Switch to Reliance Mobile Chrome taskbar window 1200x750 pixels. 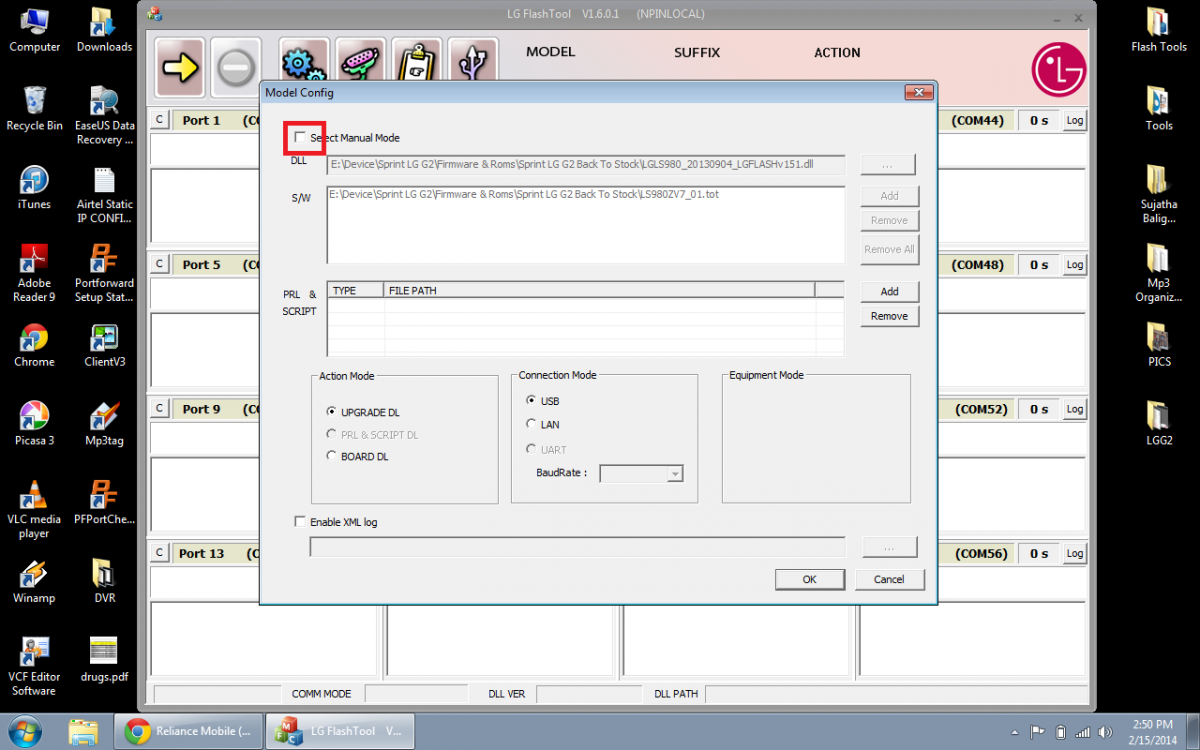[x=189, y=731]
